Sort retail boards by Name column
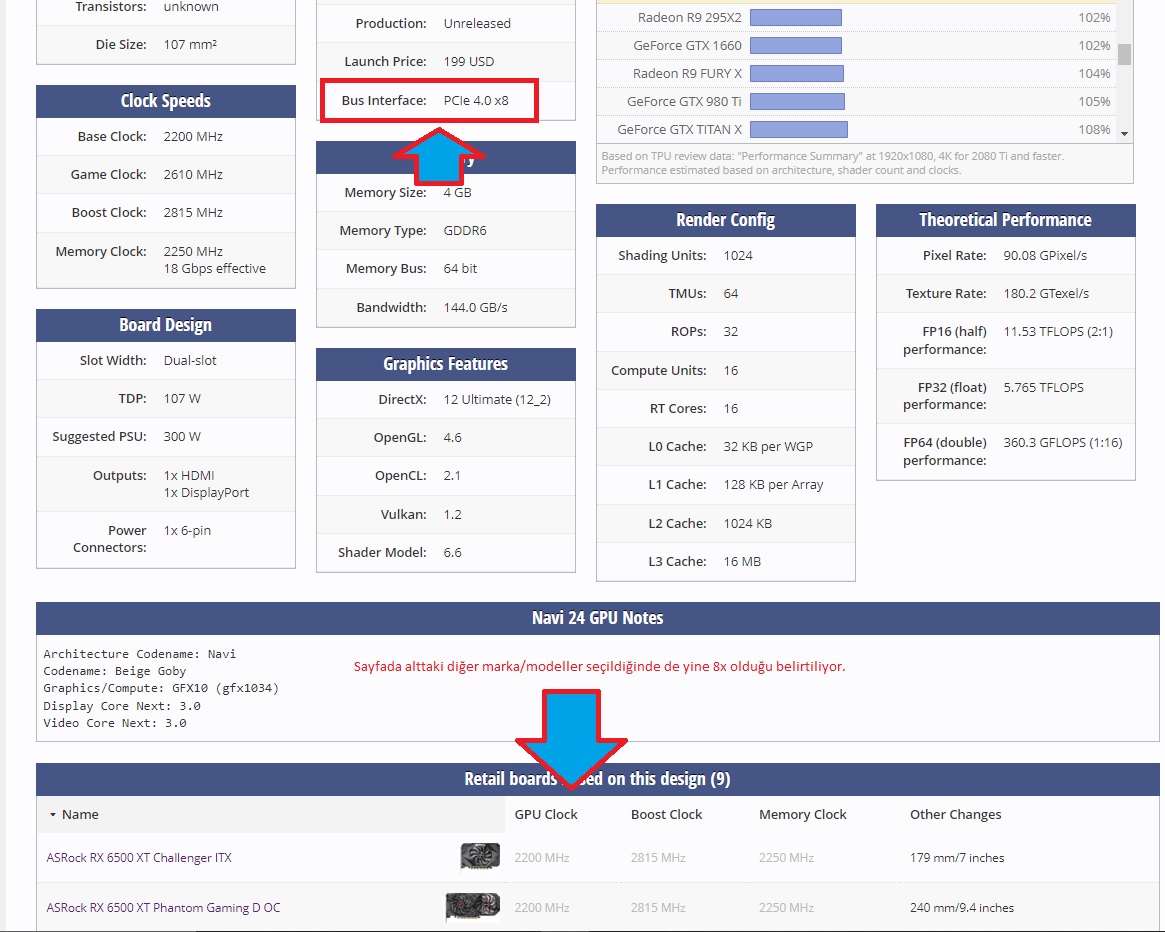1165x932 pixels. pyautogui.click(x=80, y=815)
